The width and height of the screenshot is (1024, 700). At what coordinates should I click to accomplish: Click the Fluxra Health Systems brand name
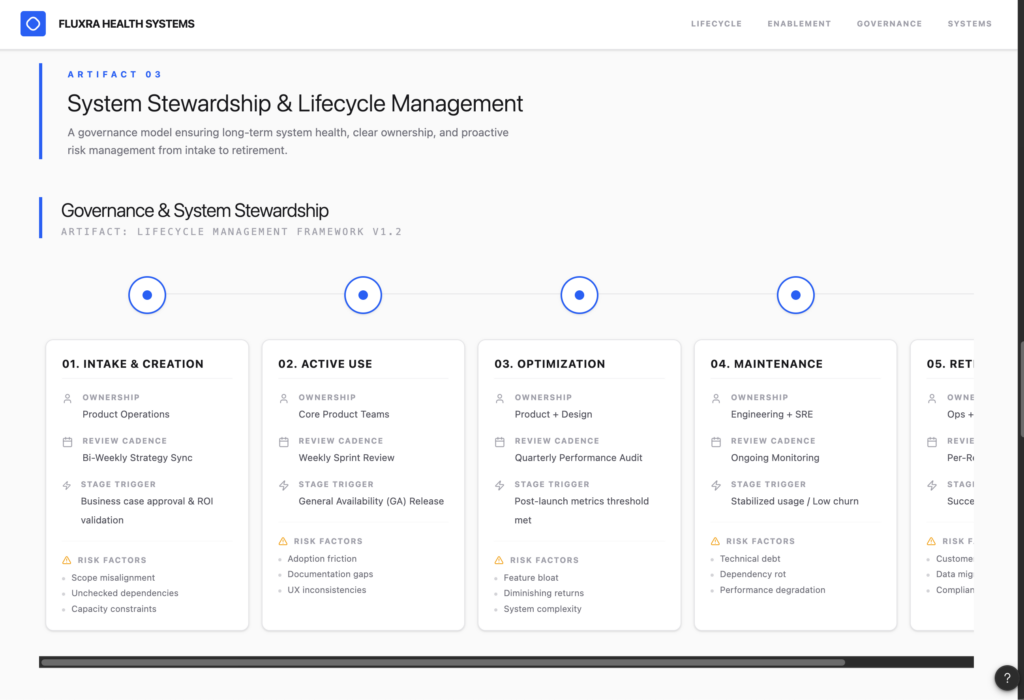click(127, 24)
